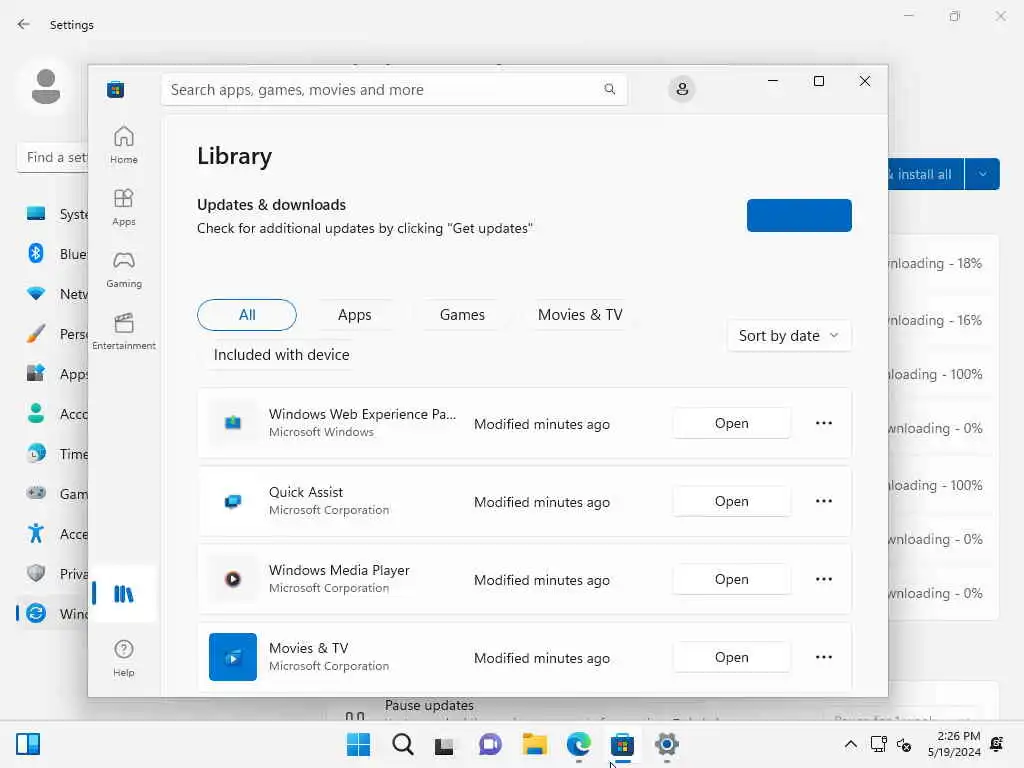1024x768 pixels.
Task: Open Help in the Store sidebar
Action: 123,658
